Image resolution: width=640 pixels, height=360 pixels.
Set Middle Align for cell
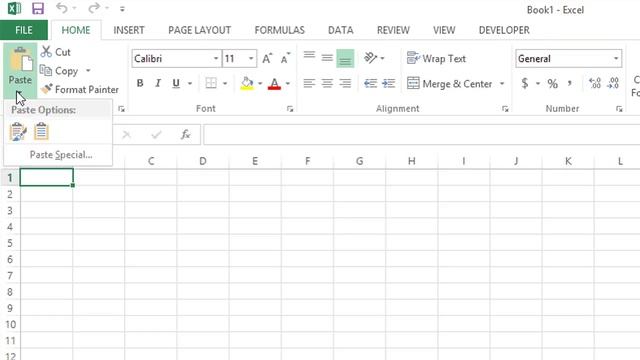(x=327, y=58)
